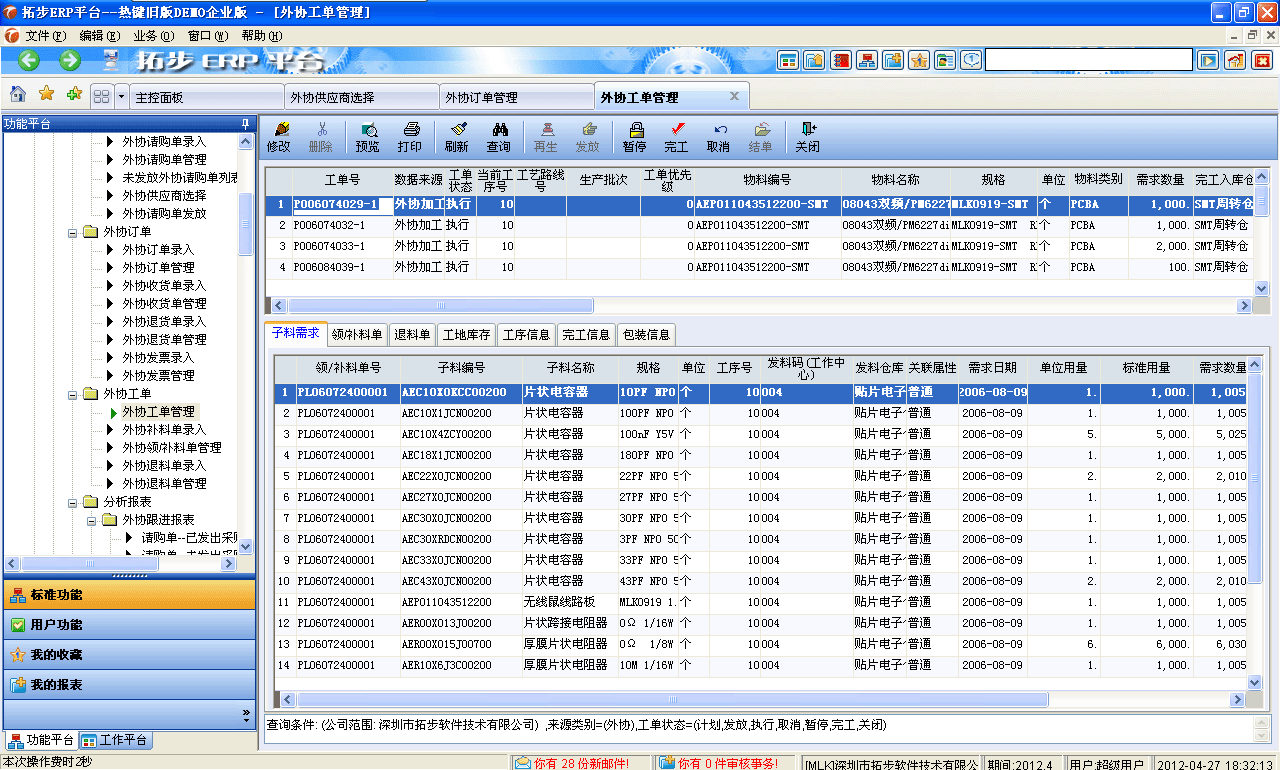Click the 查询 (Query) search icon
Viewport: 1280px width, 770px height.
pos(498,135)
